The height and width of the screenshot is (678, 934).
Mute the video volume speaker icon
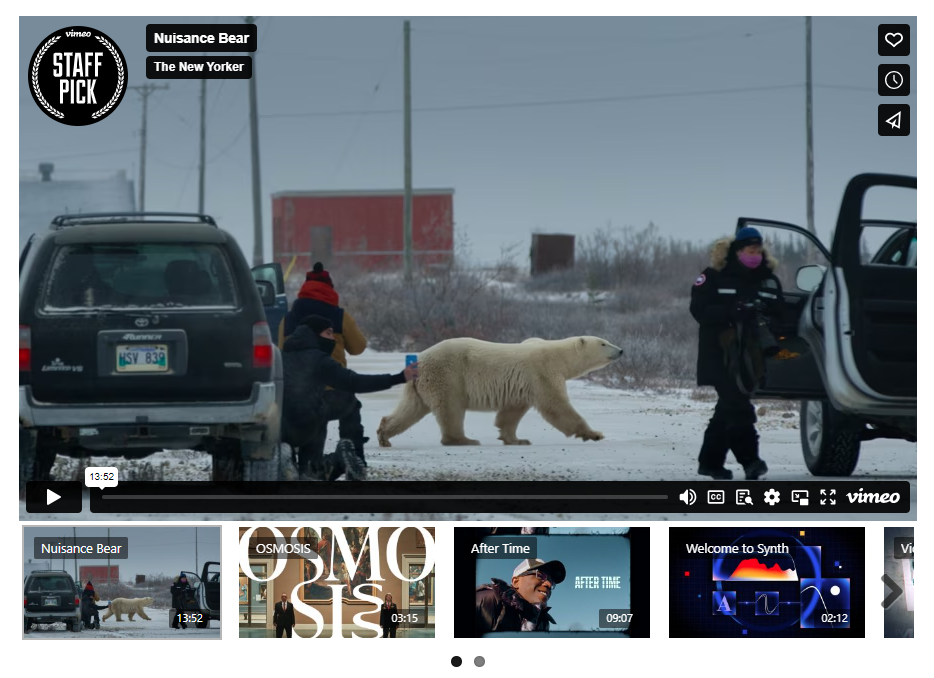(x=688, y=497)
